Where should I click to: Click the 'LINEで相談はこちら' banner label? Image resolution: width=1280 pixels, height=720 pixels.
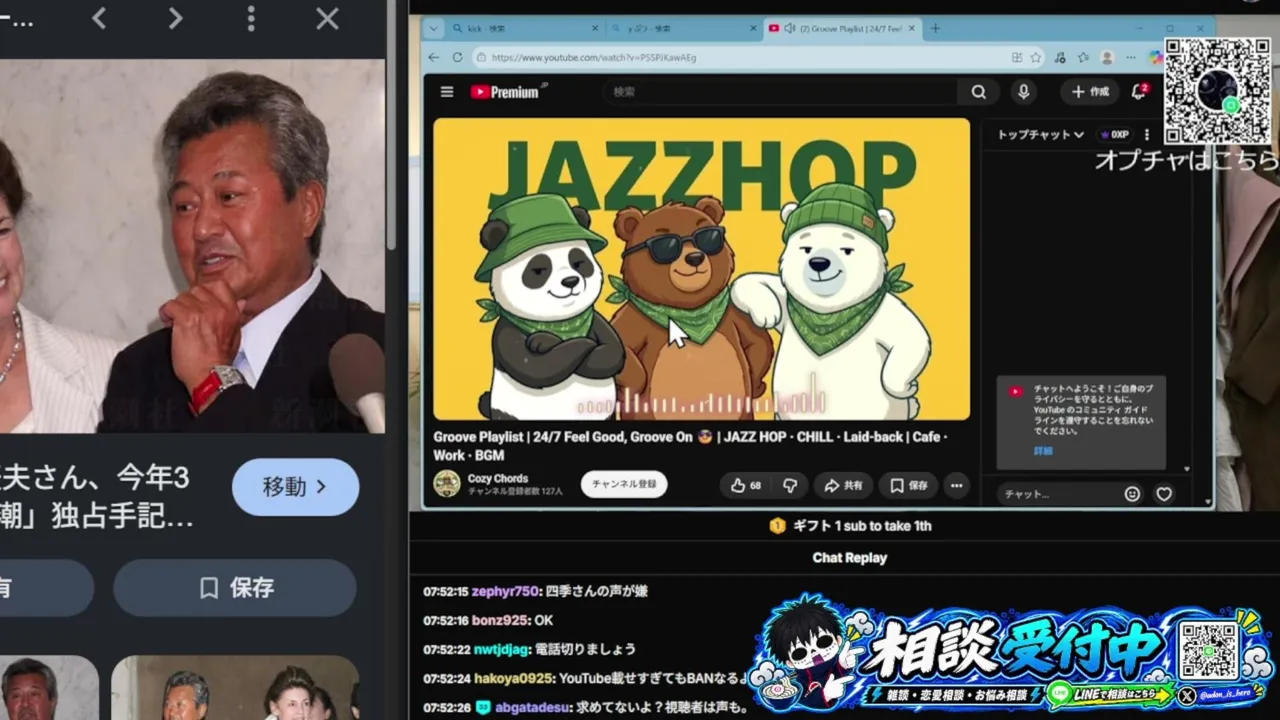[x=1108, y=694]
